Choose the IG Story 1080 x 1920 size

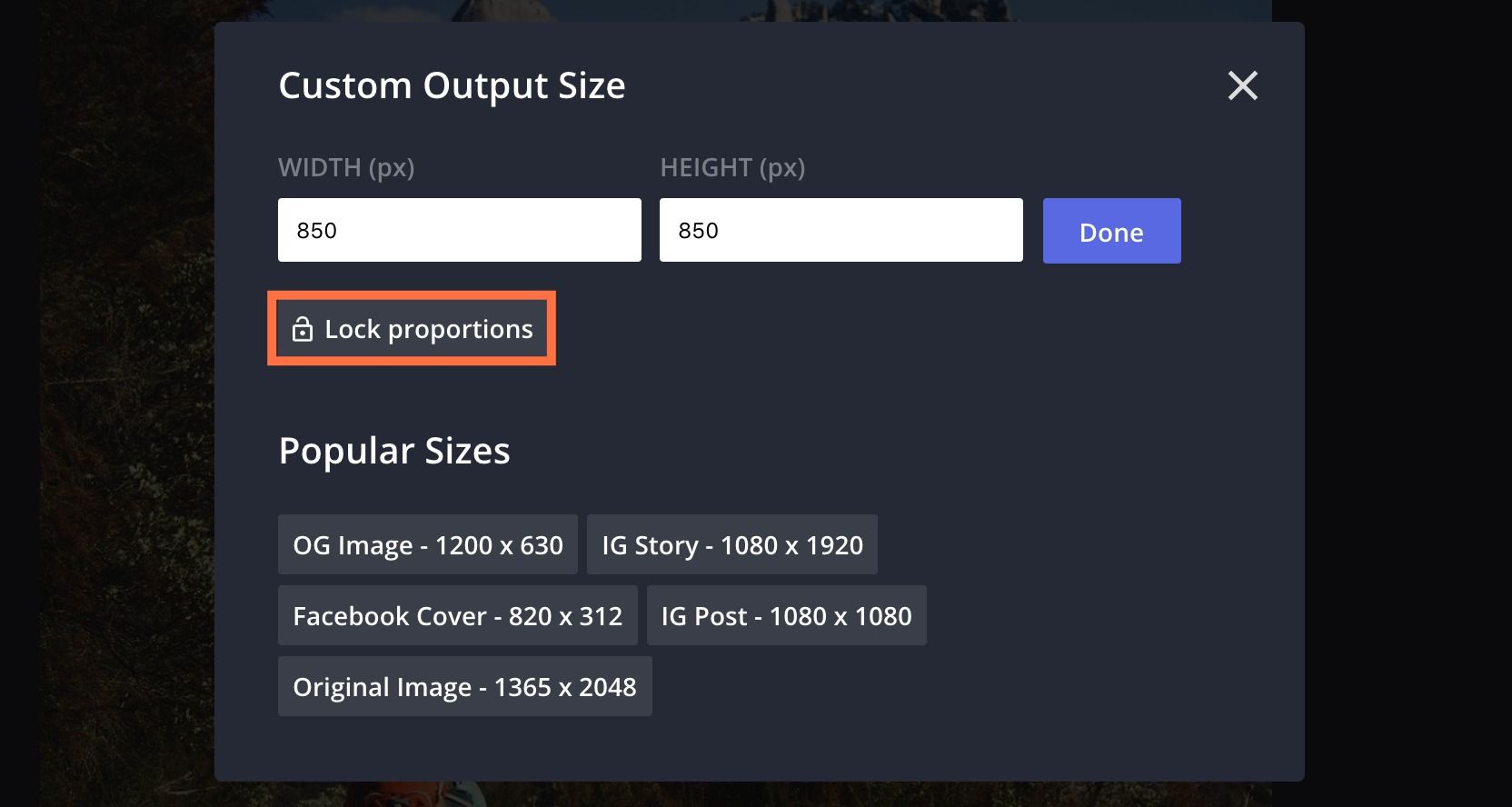[x=731, y=545]
